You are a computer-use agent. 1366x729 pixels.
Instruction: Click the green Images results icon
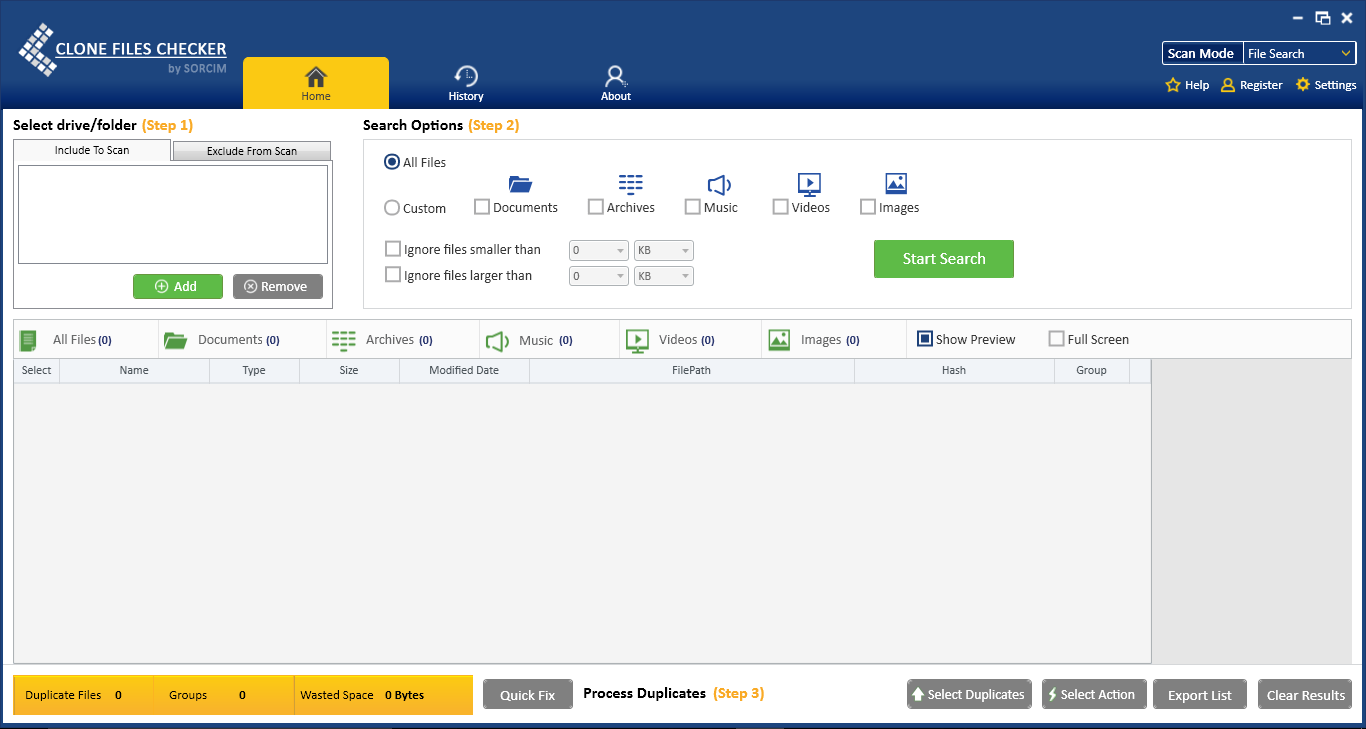pos(780,340)
